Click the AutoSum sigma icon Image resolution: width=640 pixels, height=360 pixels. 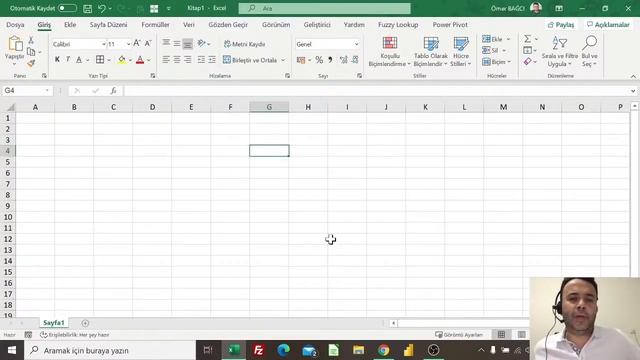click(528, 39)
